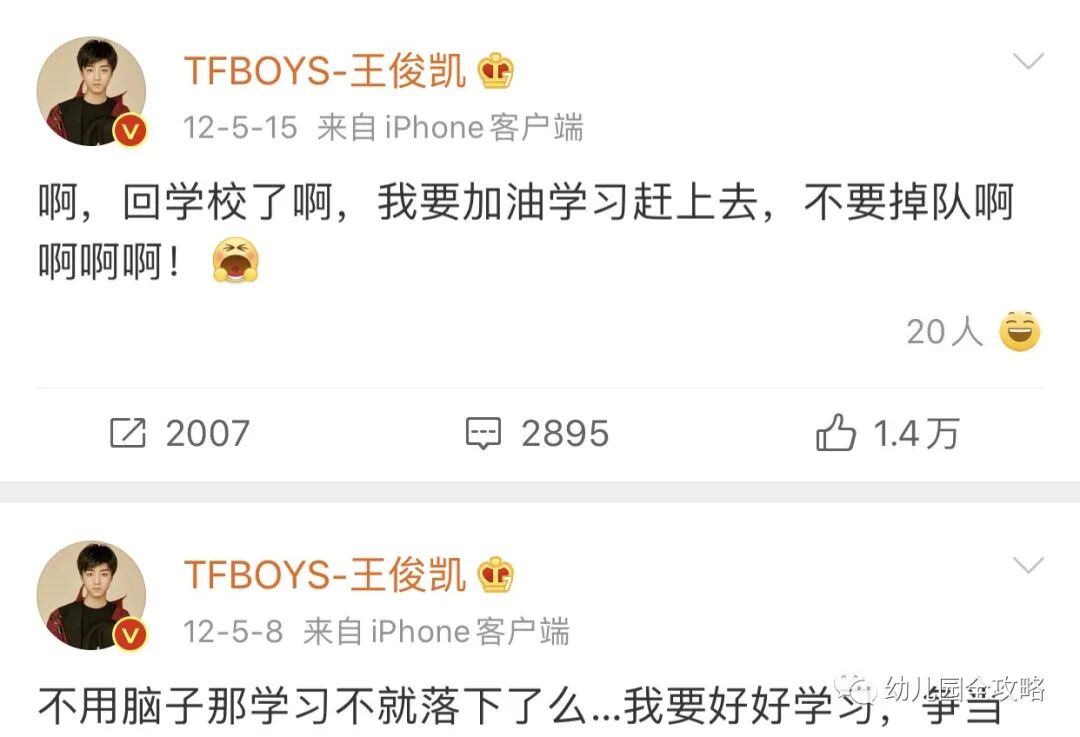Screen dimensions: 1080x737
Task: Tap the laughing emoji next to 20人
Action: (1020, 331)
